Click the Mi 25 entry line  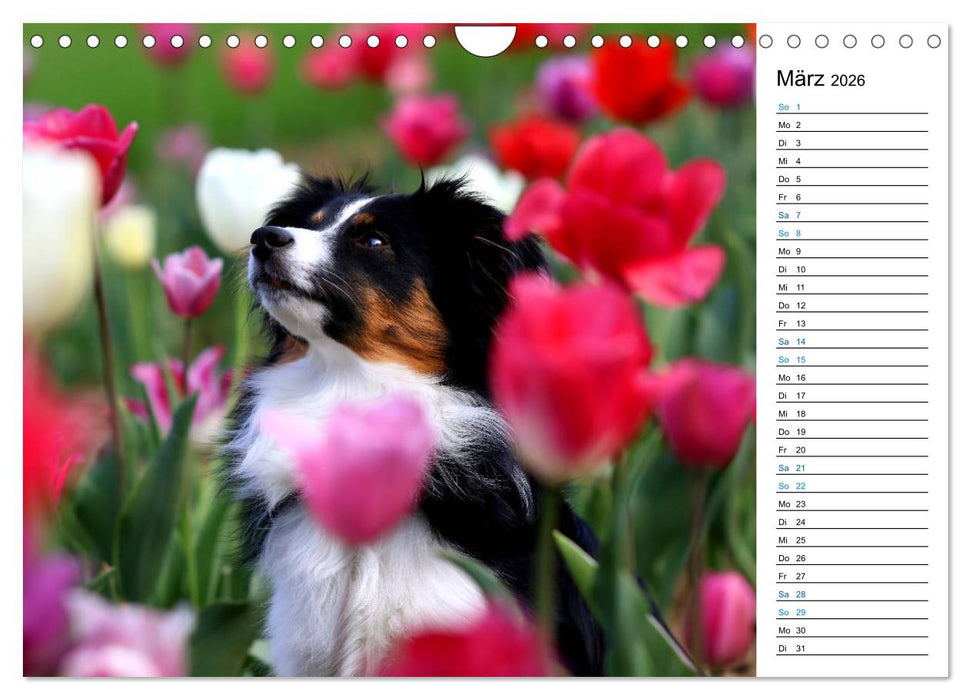click(851, 539)
